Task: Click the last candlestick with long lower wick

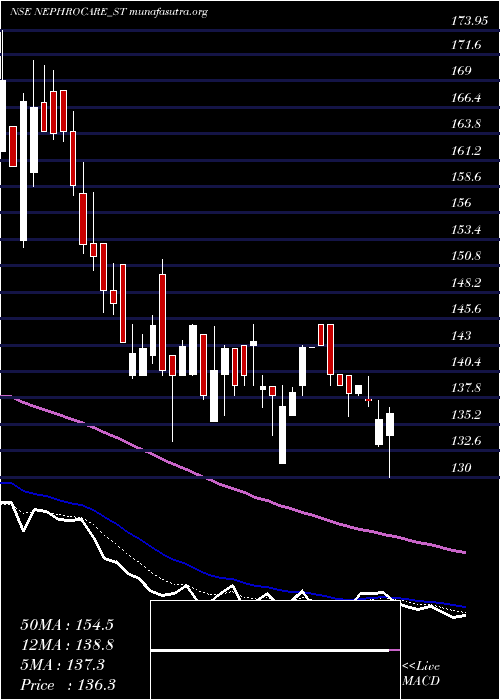Action: (x=390, y=442)
